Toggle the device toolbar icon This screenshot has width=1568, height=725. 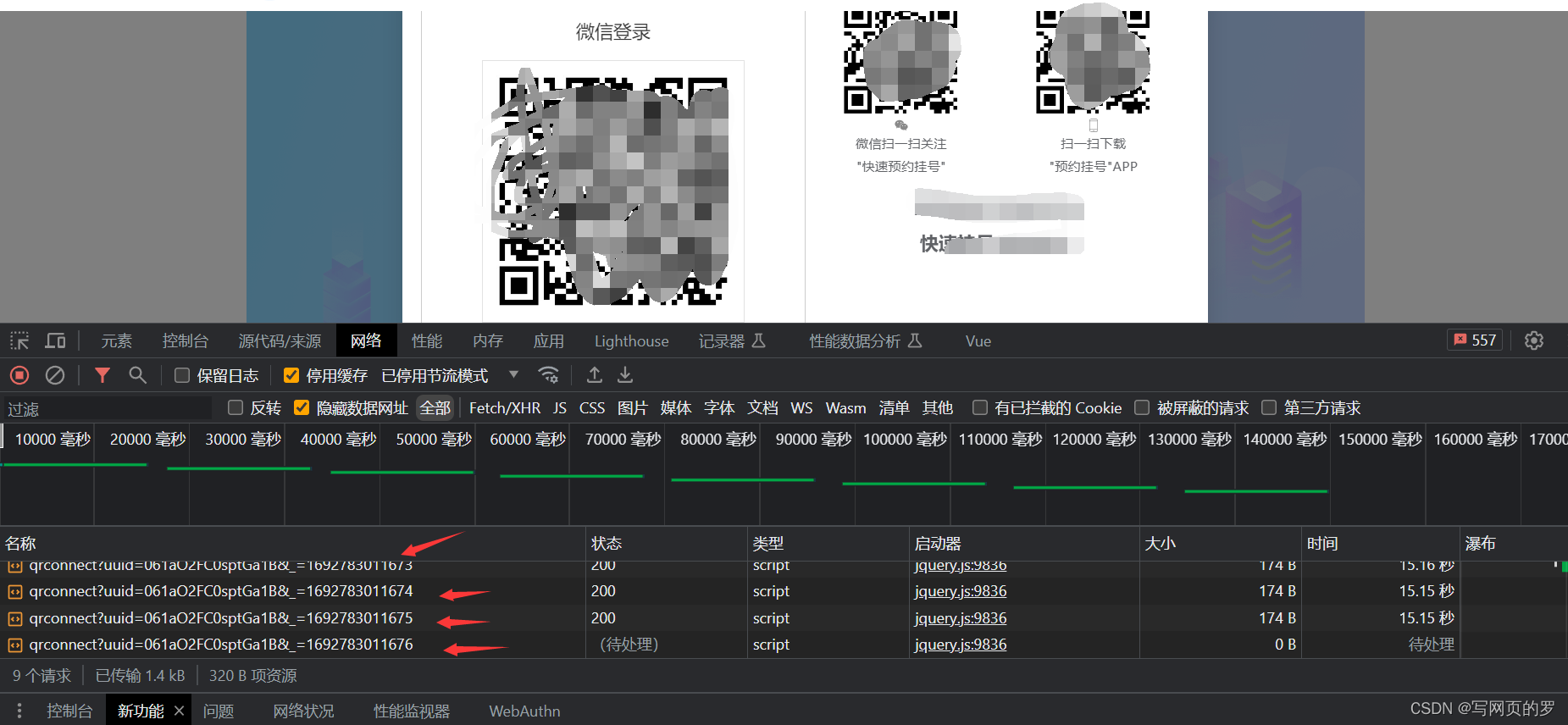56,340
